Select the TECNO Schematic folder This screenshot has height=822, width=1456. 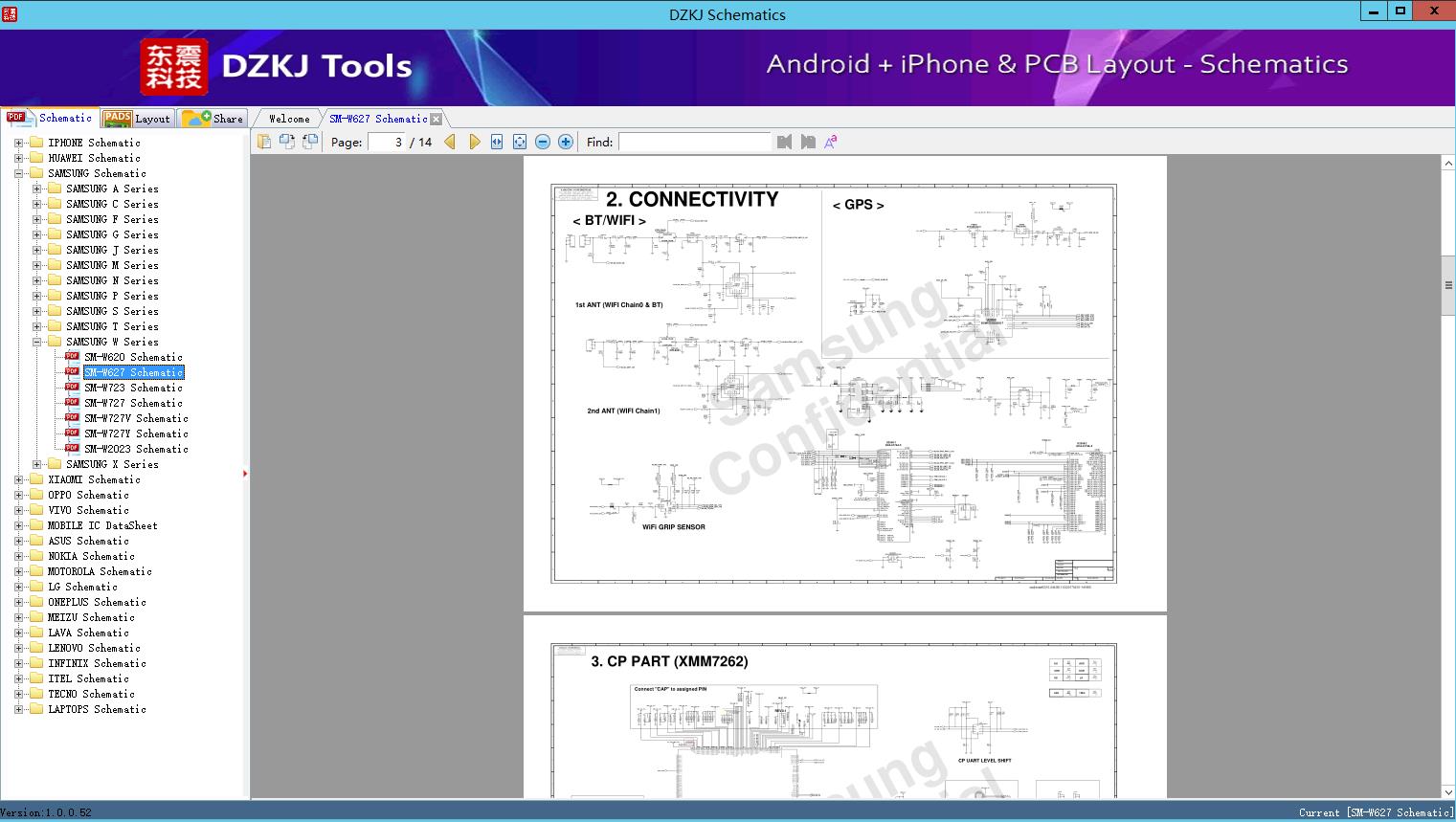point(91,694)
